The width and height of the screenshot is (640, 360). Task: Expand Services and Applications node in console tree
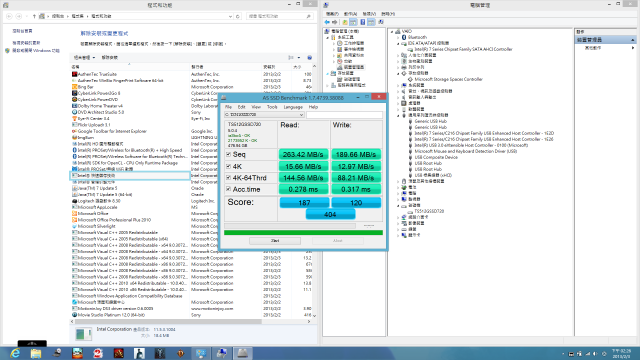328,85
